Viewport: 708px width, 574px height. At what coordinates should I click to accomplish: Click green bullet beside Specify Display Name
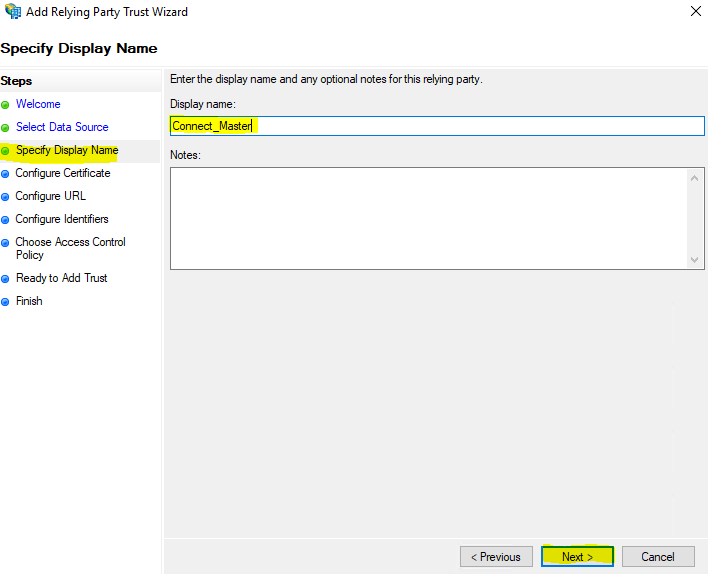click(5, 151)
